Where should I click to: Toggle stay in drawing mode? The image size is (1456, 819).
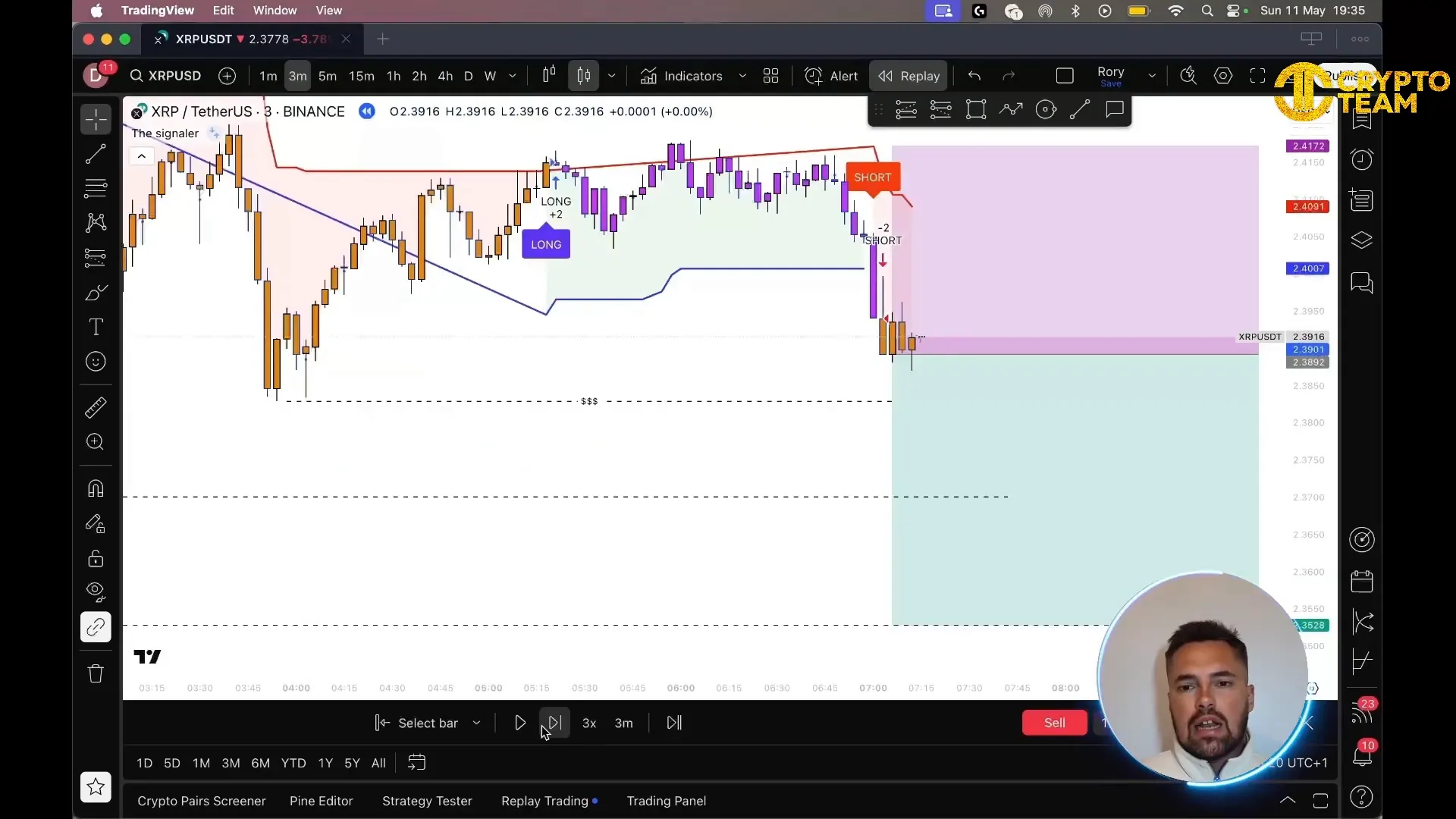pos(96,524)
